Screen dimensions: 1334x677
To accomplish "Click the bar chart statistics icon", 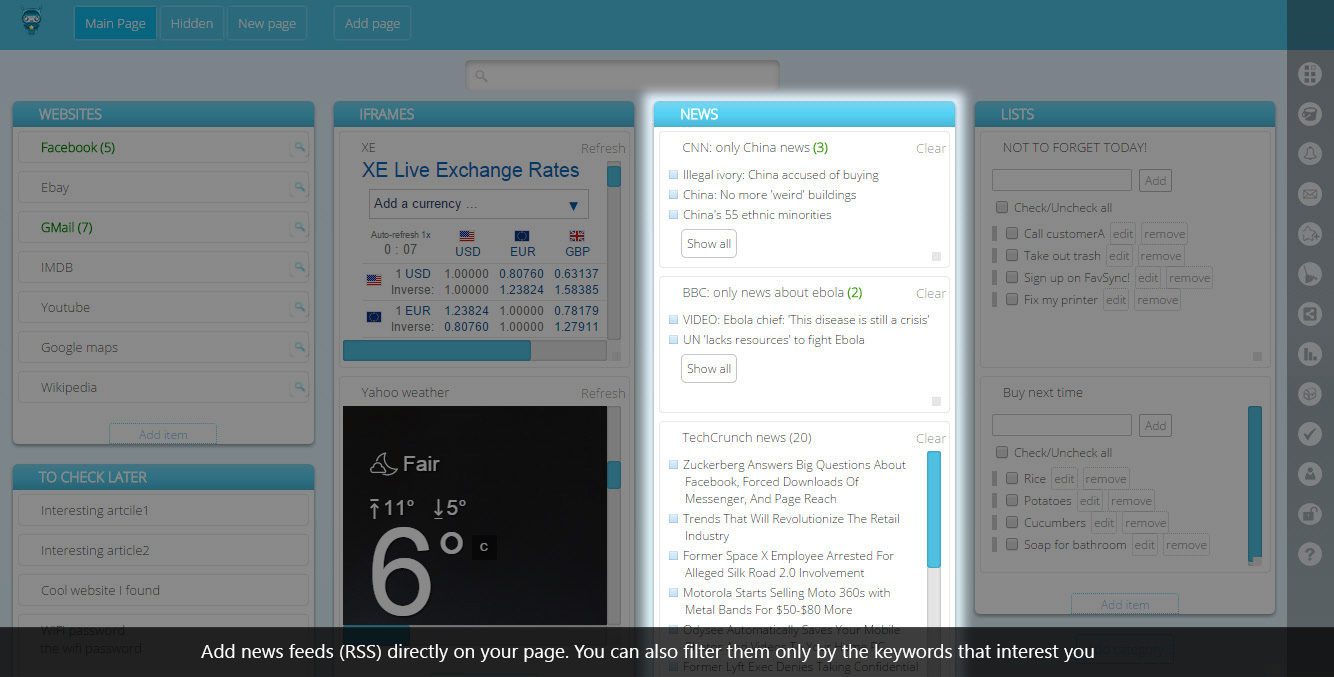I will (x=1309, y=354).
